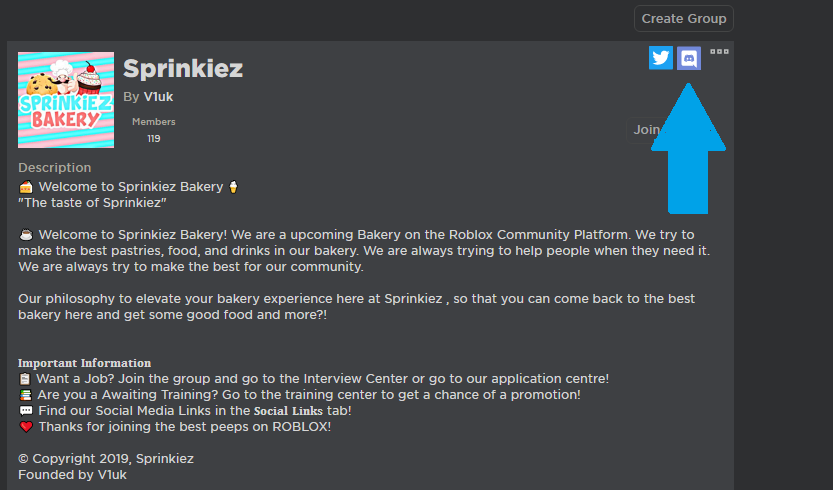833x490 pixels.
Task: Click the 119 members count
Action: pos(153,139)
